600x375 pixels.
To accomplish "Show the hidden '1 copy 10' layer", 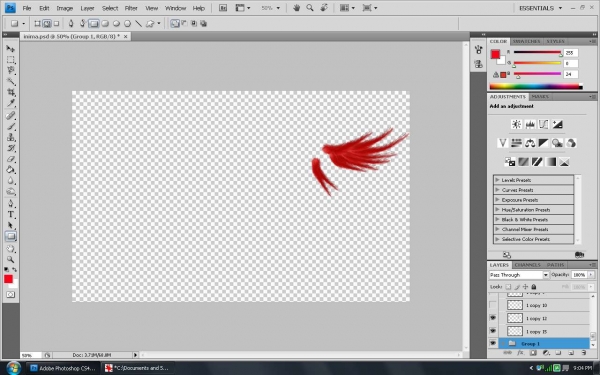I will pyautogui.click(x=493, y=305).
